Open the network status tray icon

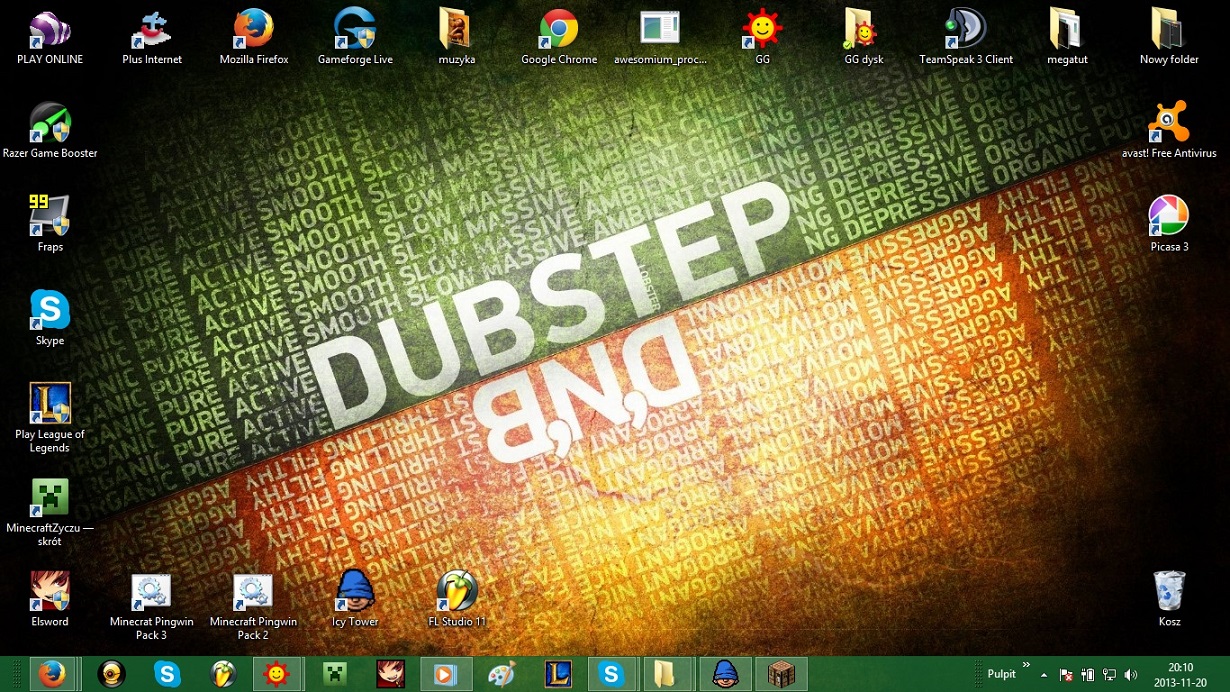1109,675
